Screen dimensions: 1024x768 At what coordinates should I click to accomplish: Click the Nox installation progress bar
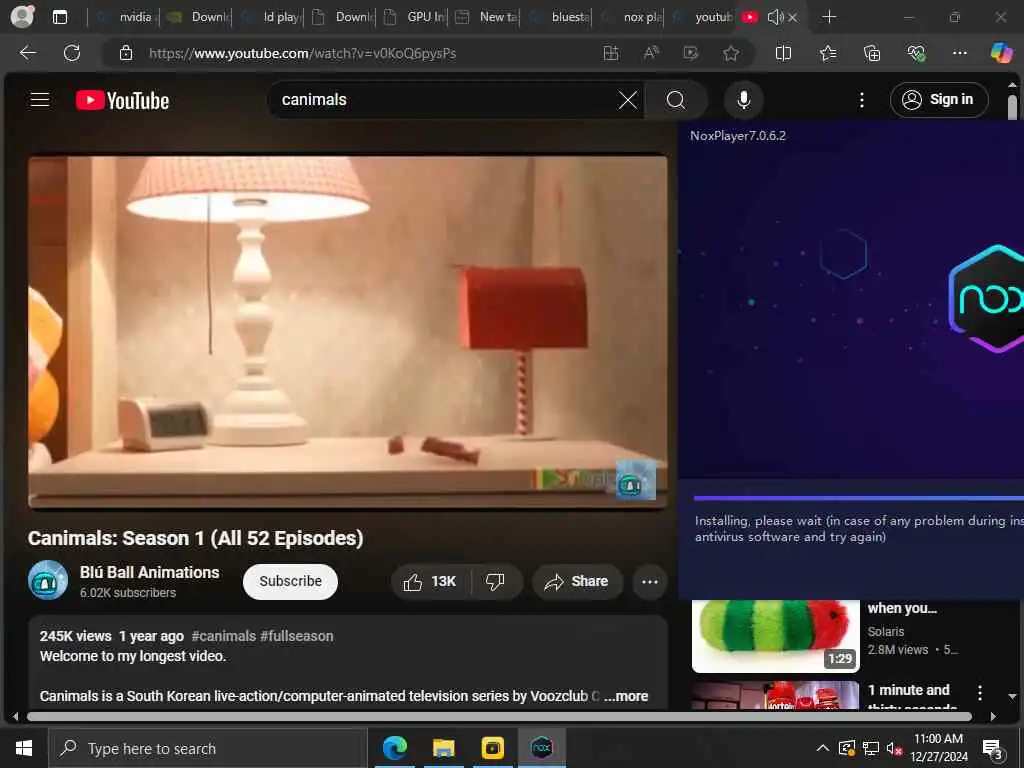[859, 498]
